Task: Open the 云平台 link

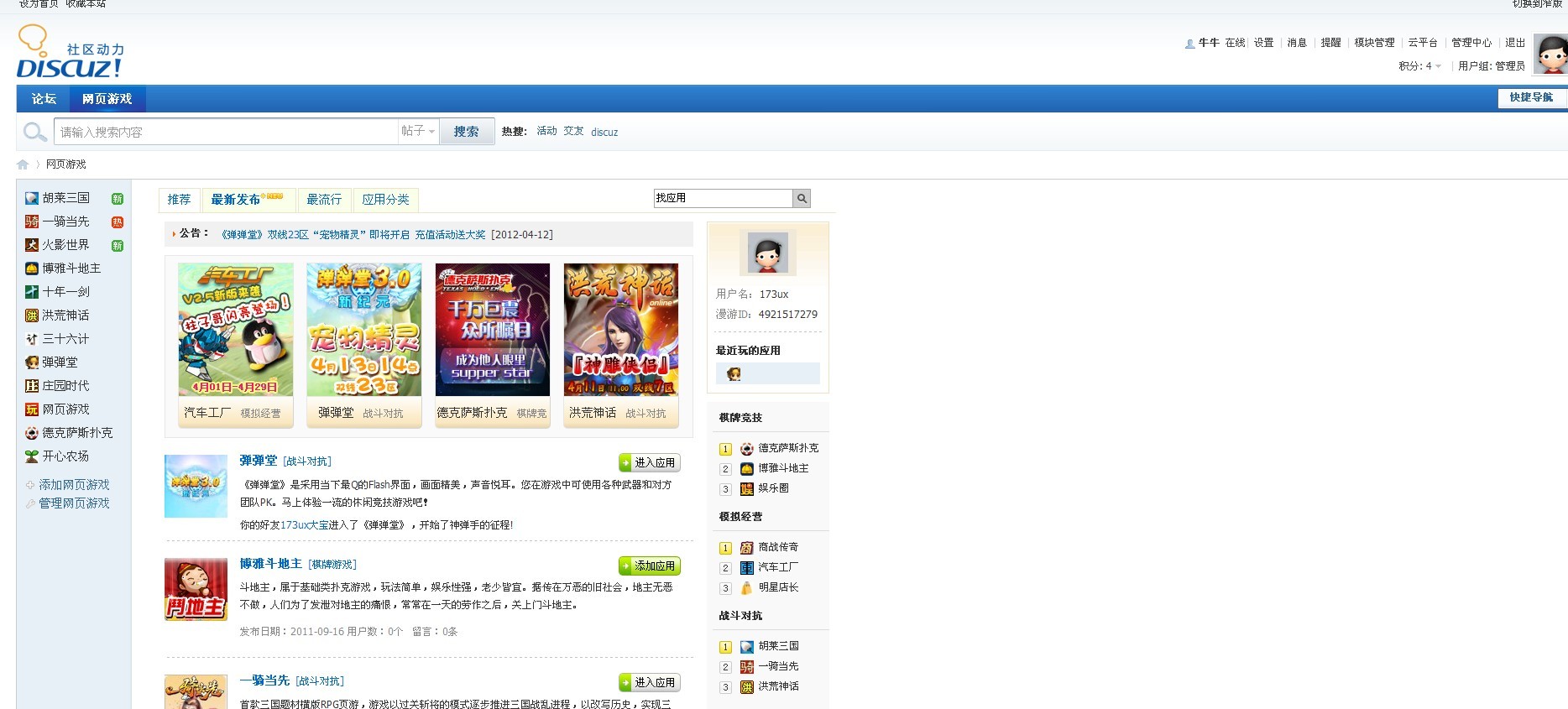Action: click(1423, 43)
